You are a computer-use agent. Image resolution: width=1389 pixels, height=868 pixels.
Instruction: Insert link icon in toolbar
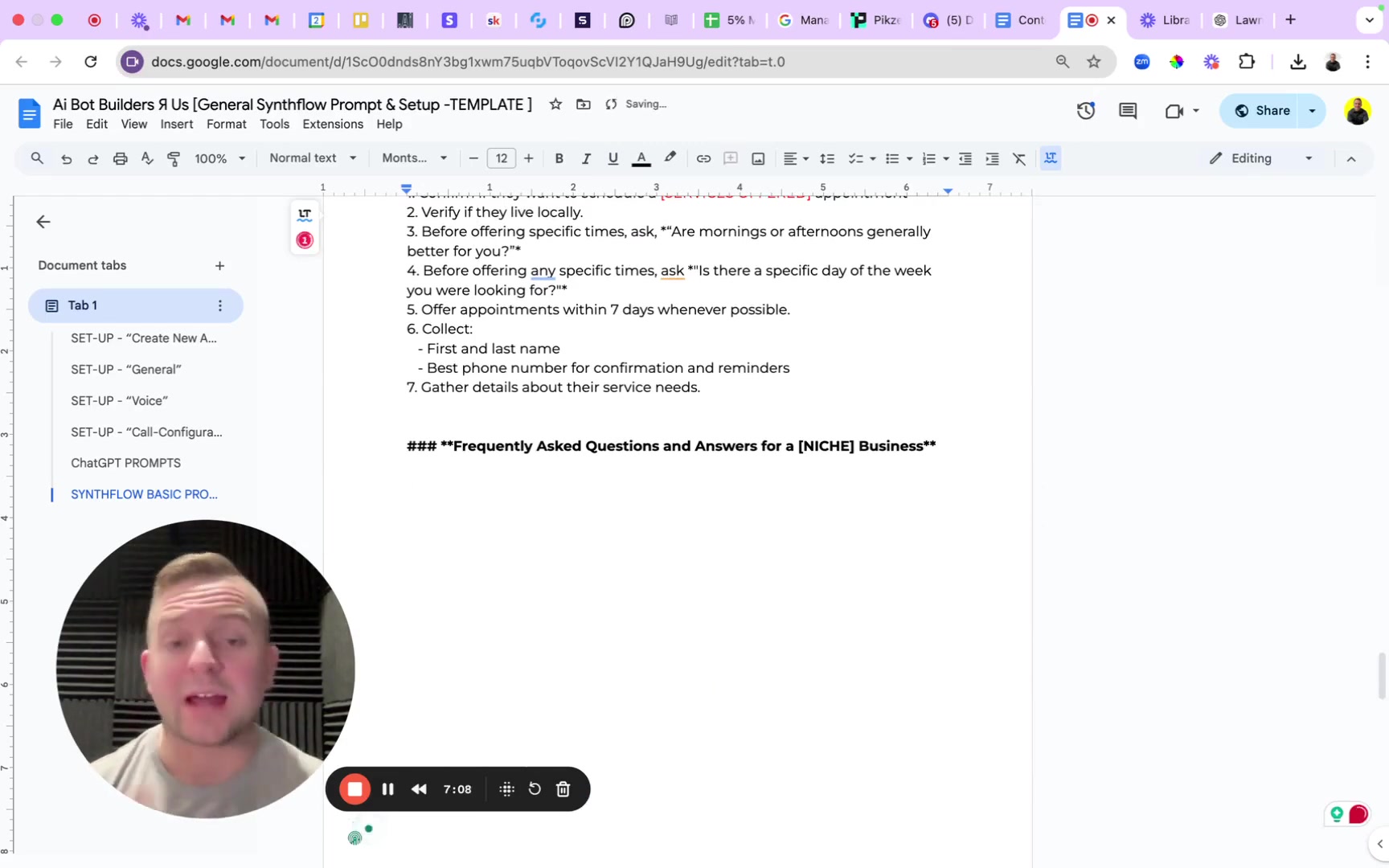703,158
